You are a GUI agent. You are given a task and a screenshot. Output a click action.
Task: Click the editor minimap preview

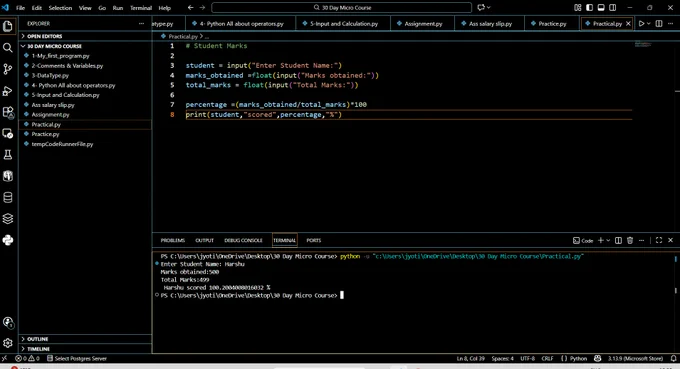[x=643, y=44]
